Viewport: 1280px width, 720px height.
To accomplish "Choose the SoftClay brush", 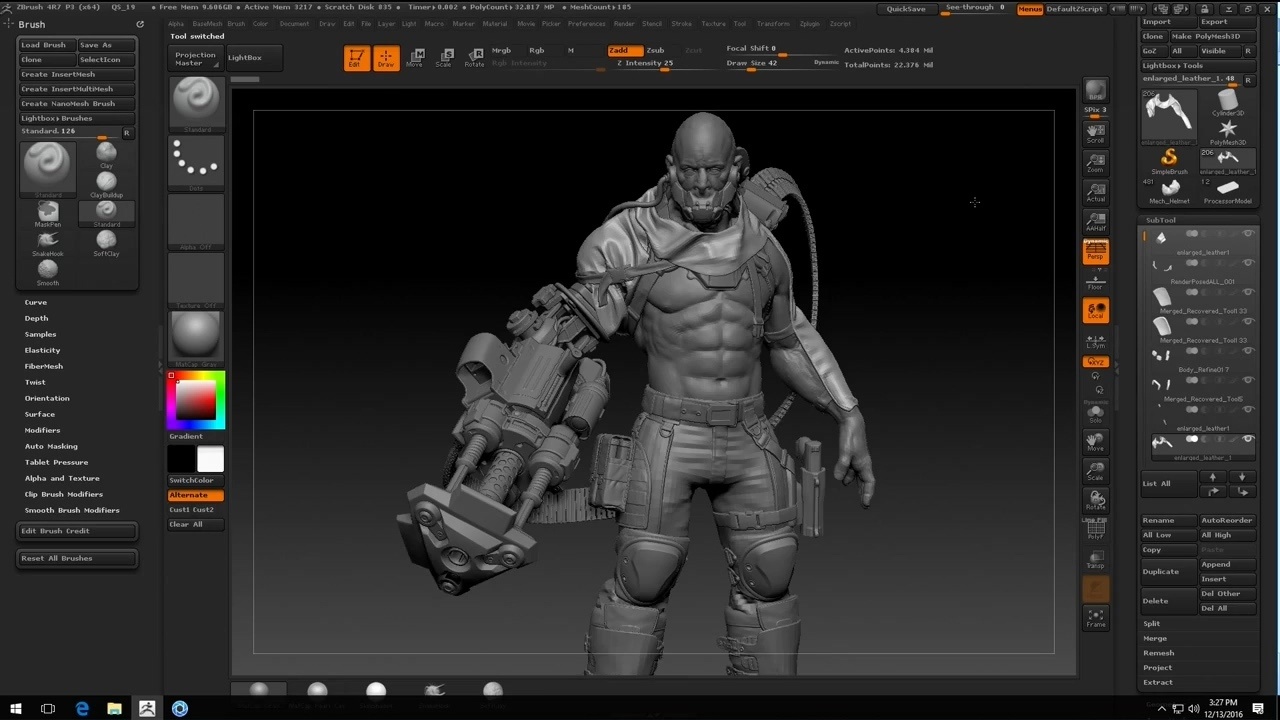I will click(106, 243).
